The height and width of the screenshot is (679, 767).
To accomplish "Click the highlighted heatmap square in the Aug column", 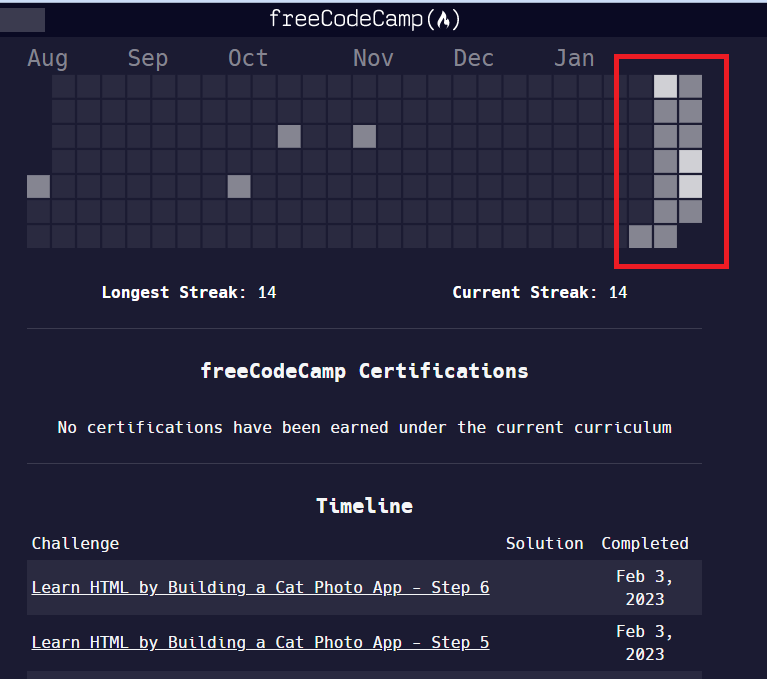I will pyautogui.click(x=39, y=186).
